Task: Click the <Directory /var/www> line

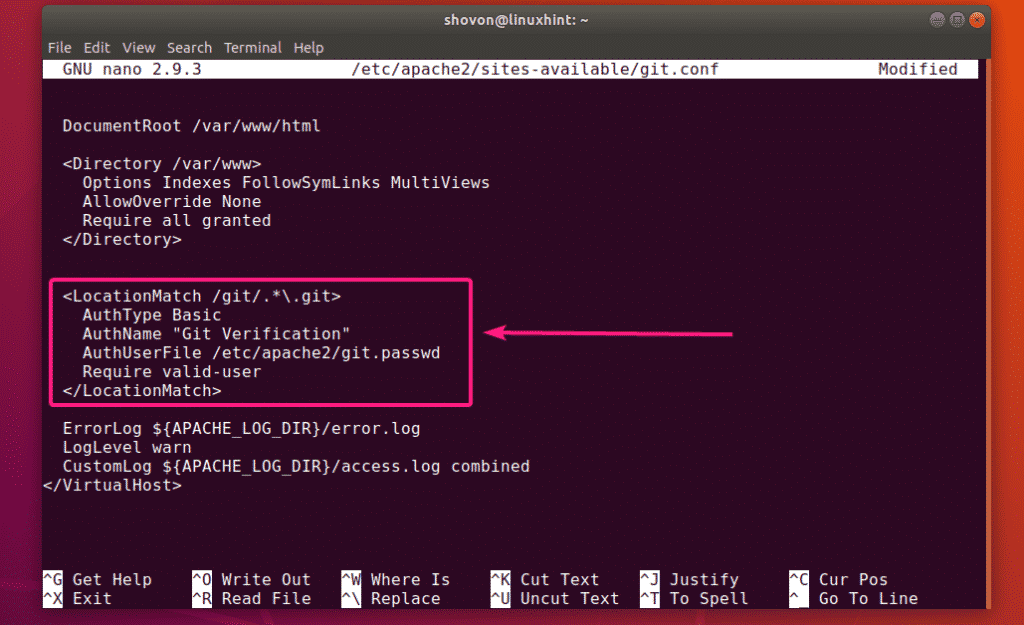Action: [161, 164]
